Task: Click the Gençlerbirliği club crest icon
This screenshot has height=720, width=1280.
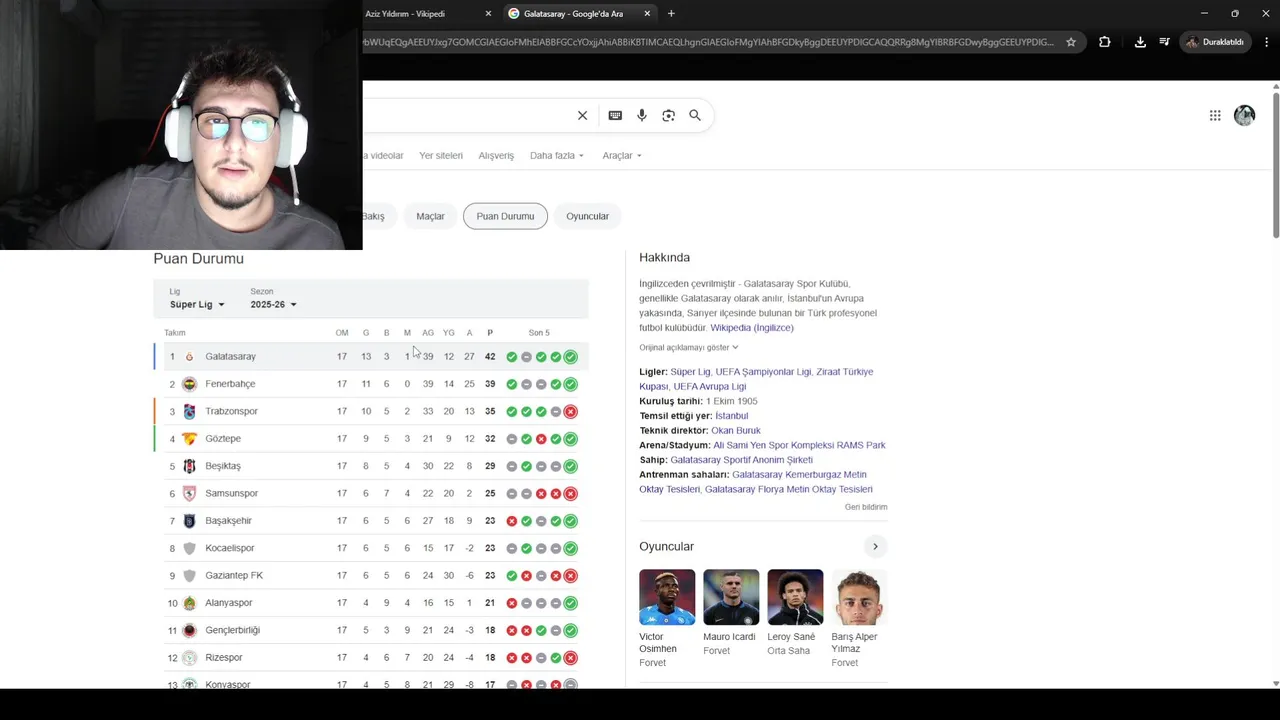Action: (x=189, y=630)
